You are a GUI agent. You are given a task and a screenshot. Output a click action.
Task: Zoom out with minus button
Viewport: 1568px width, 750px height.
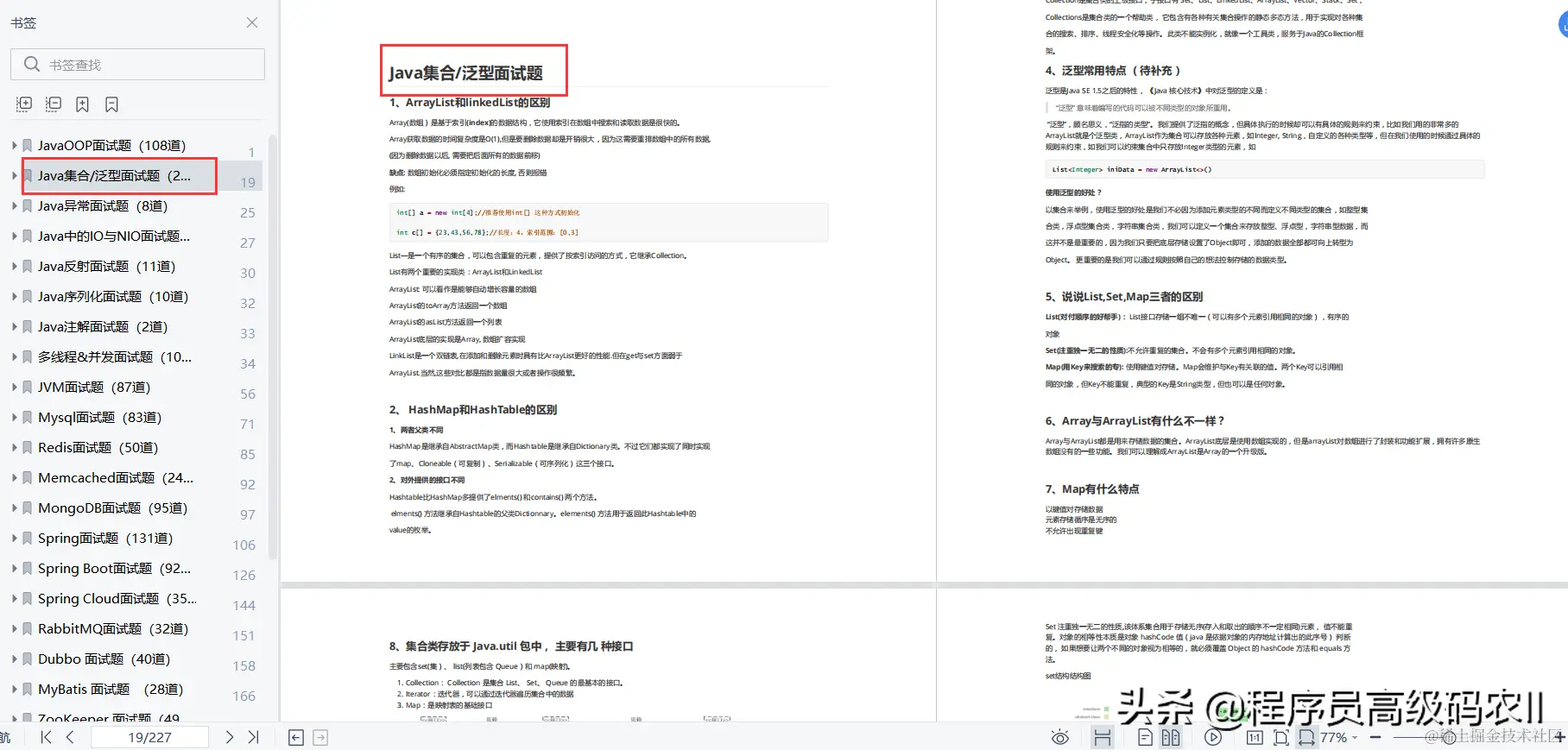(1375, 737)
